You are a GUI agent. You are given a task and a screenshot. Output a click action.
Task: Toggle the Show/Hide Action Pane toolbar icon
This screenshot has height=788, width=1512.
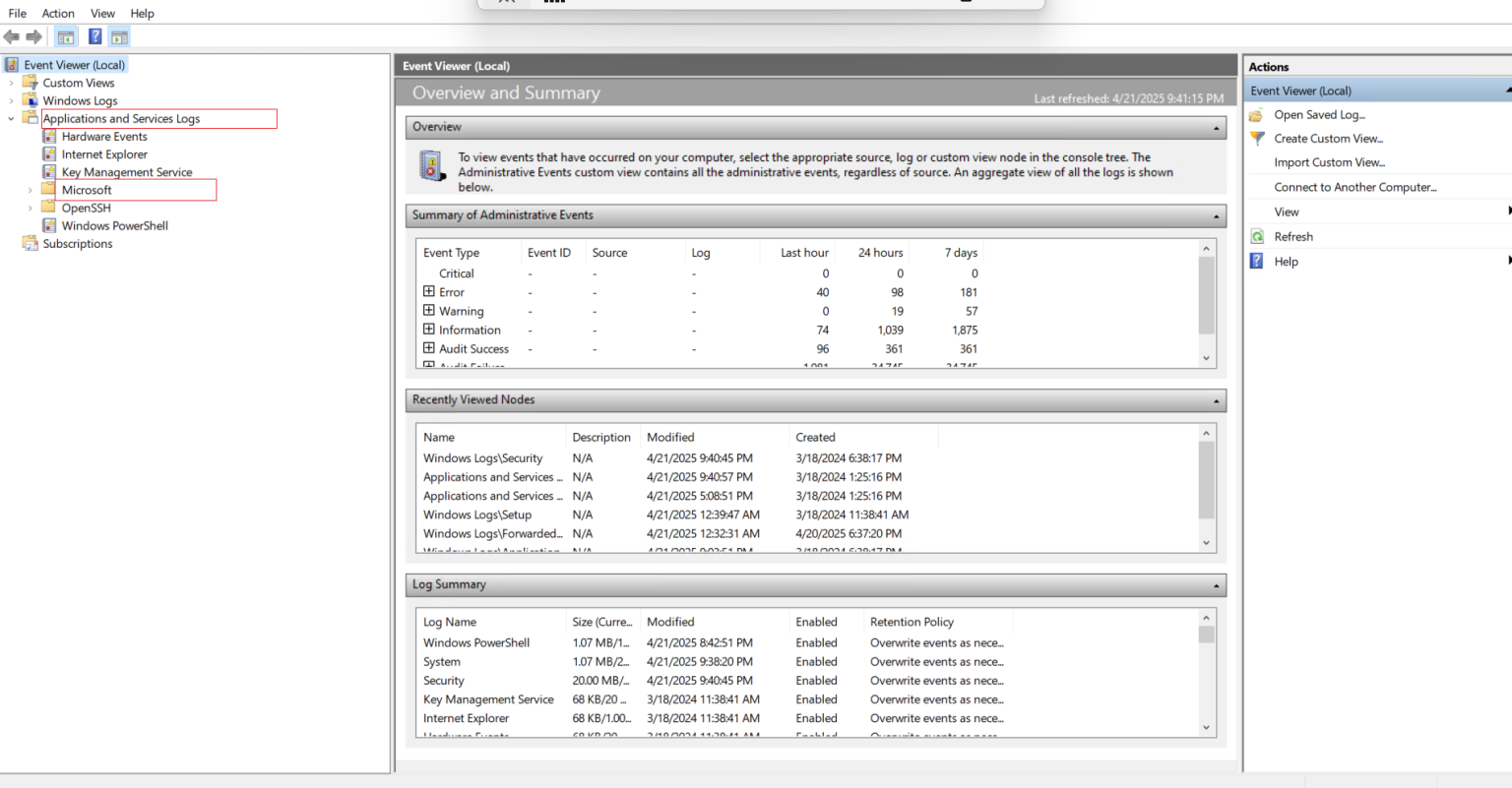pos(119,36)
